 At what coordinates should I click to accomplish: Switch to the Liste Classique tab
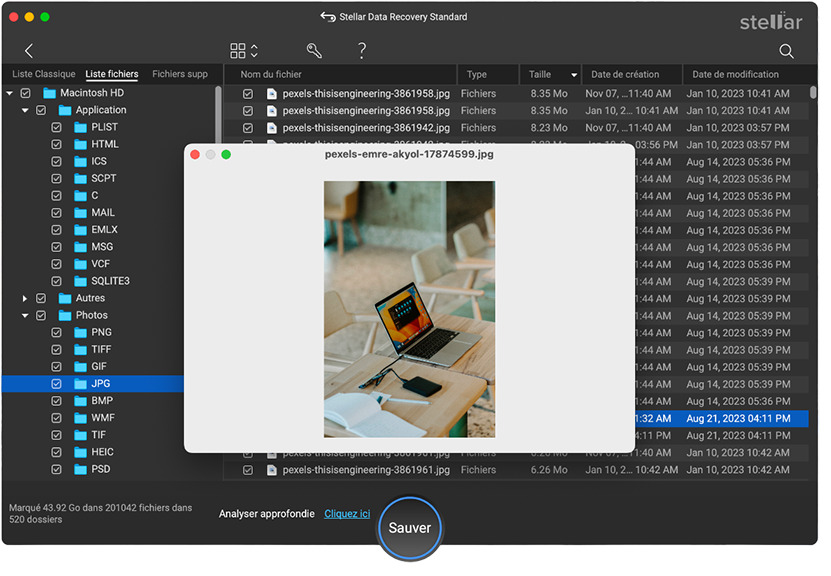(45, 75)
